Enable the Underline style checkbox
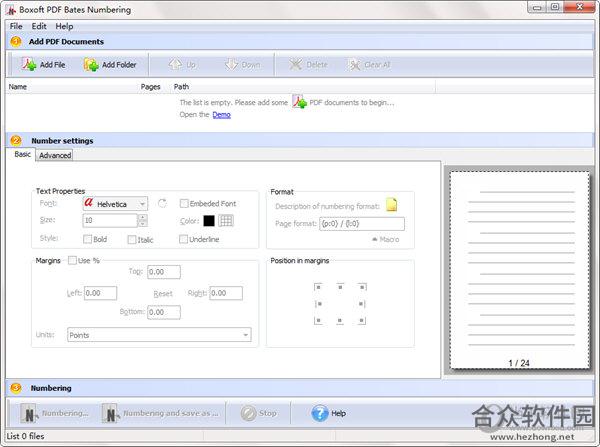This screenshot has width=600, height=447. [x=183, y=239]
